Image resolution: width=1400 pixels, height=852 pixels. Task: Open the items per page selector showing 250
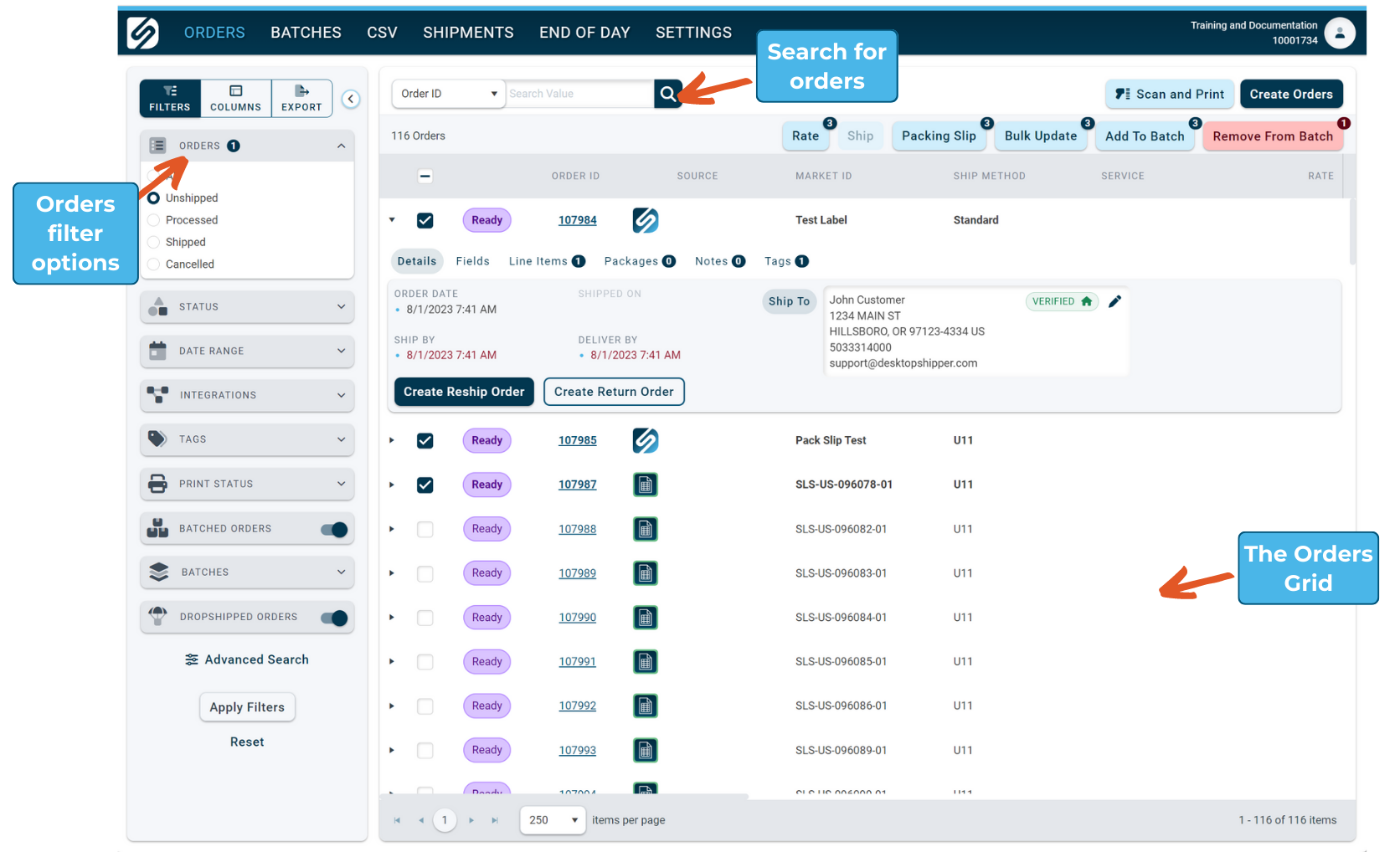(x=552, y=820)
